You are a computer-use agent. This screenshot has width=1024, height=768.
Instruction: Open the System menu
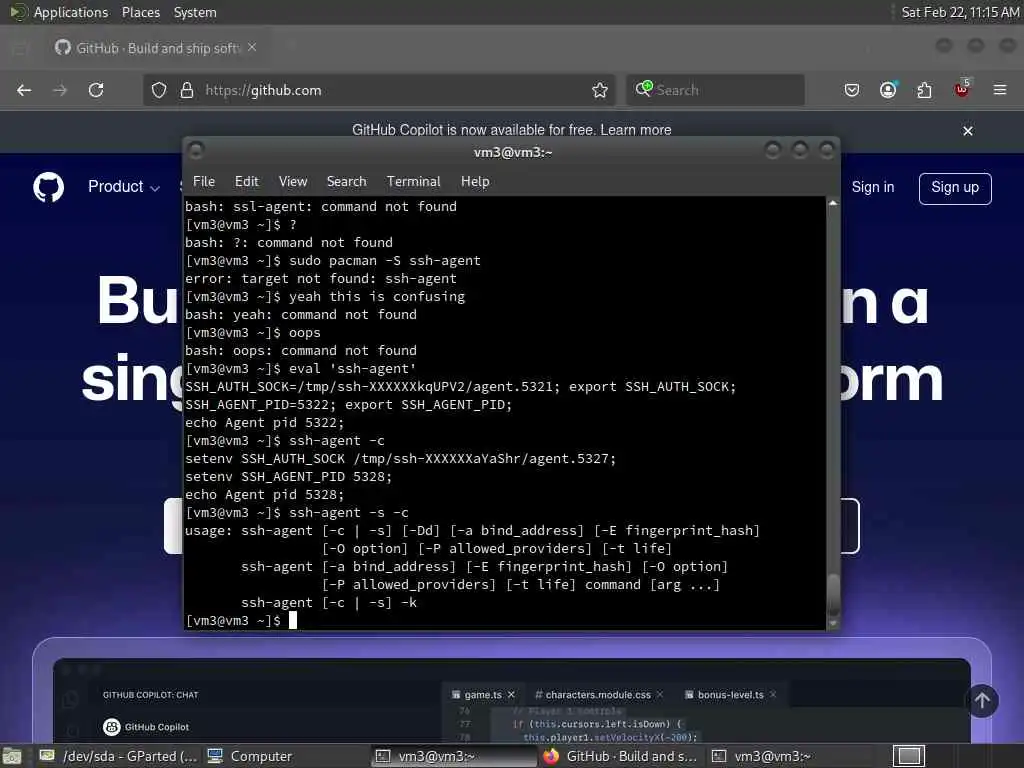195,12
